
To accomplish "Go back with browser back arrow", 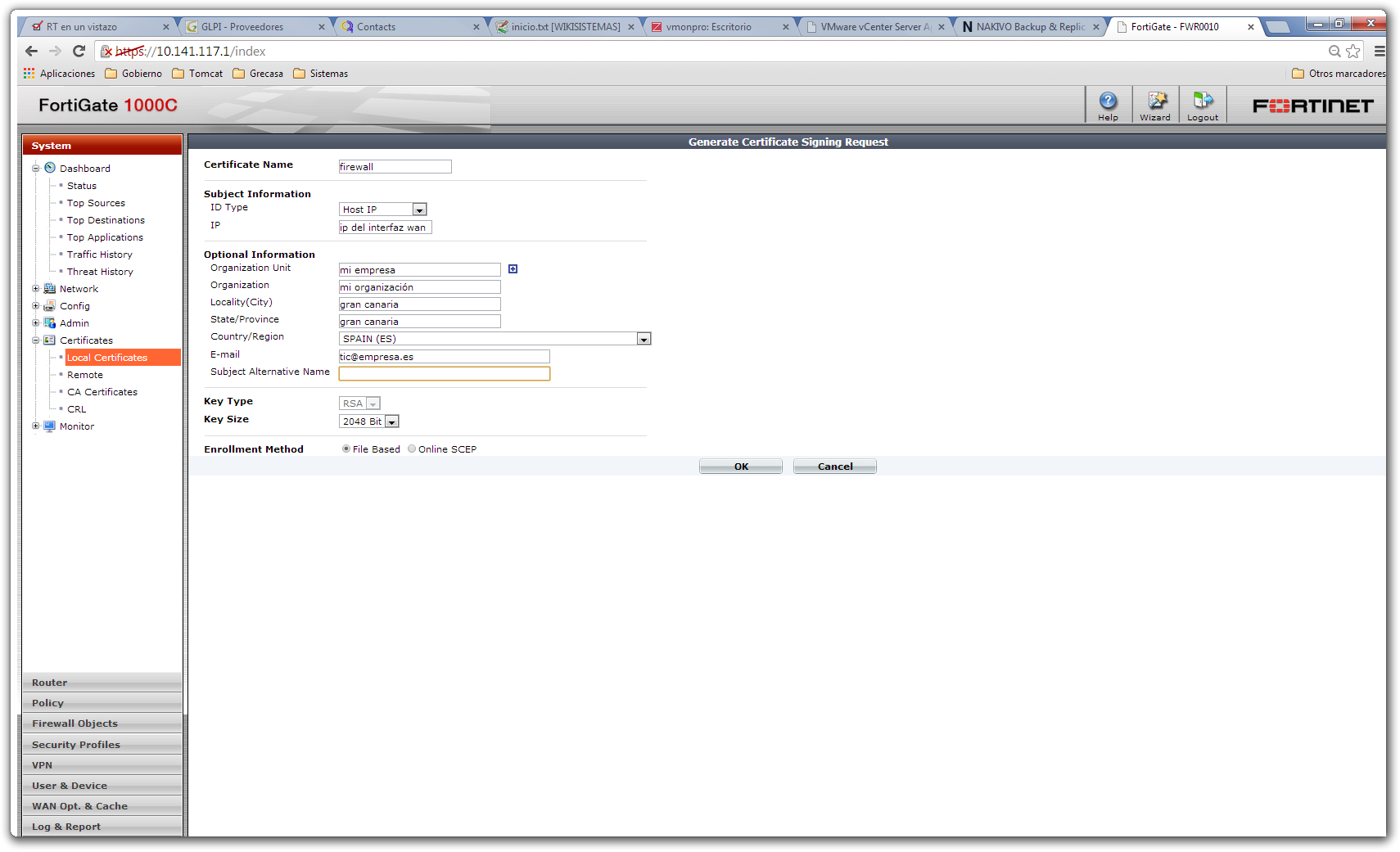I will tap(31, 51).
